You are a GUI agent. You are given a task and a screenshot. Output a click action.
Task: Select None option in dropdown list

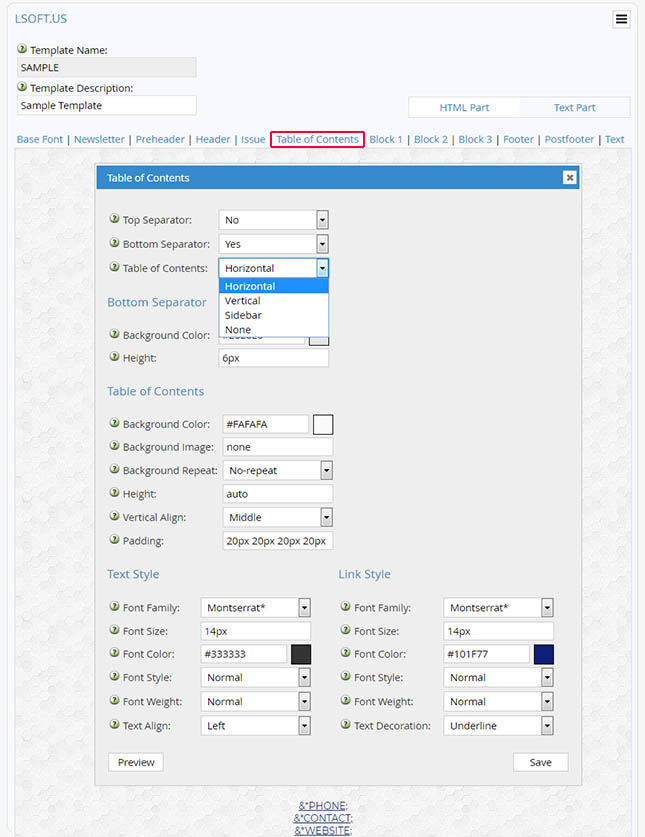(x=273, y=329)
